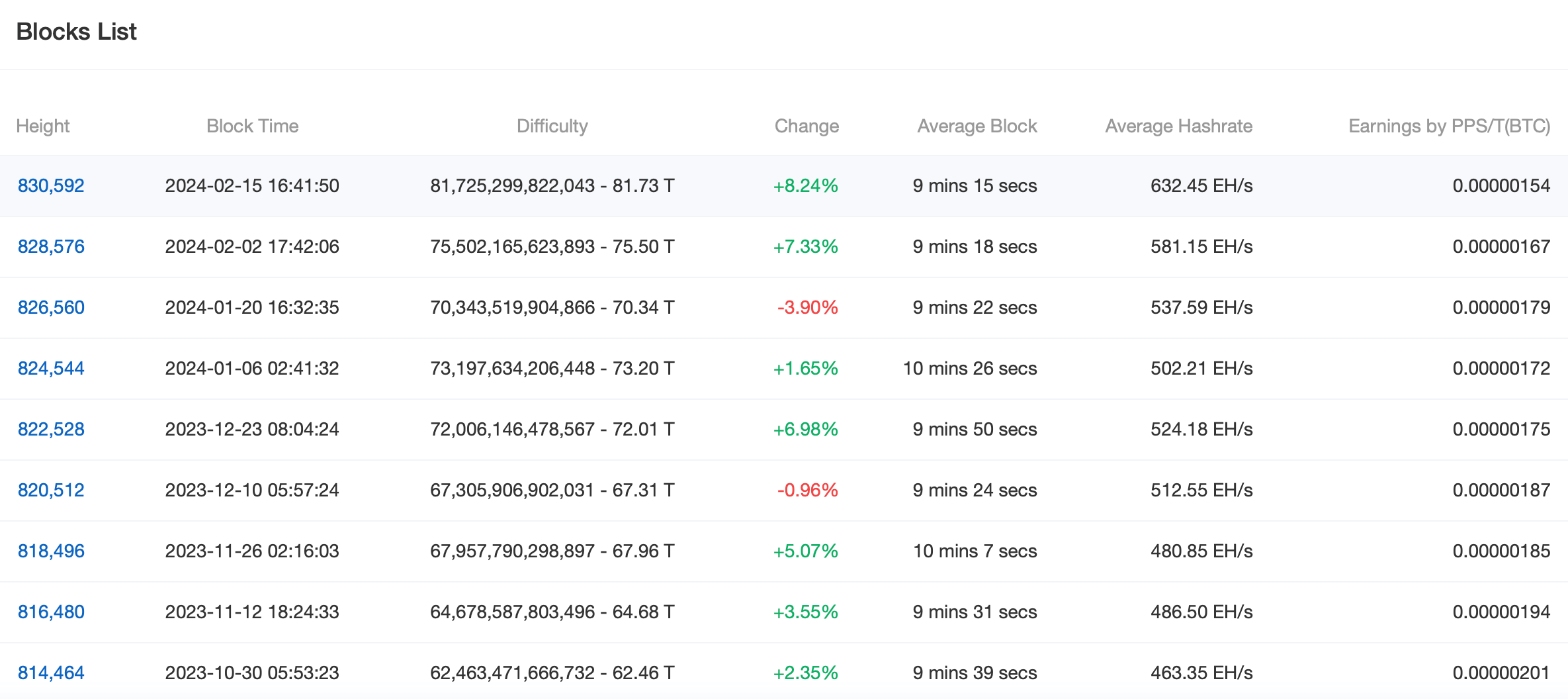Click the Block Time column header

[252, 126]
